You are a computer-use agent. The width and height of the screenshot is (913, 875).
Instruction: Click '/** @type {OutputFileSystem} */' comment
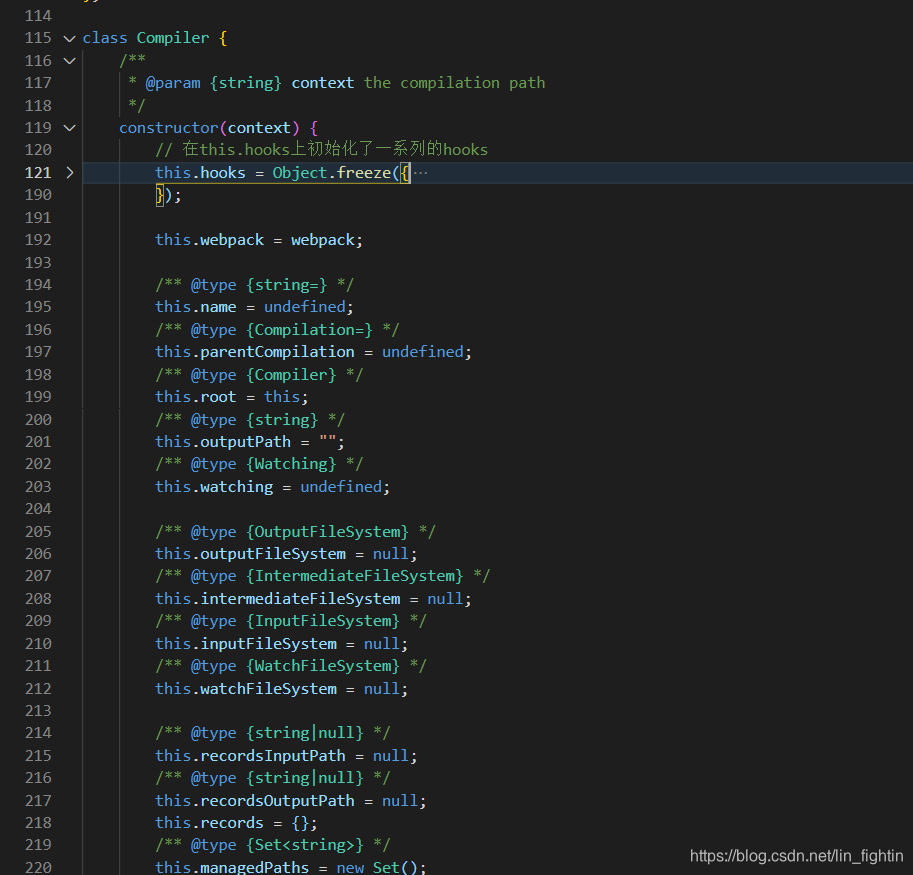295,532
